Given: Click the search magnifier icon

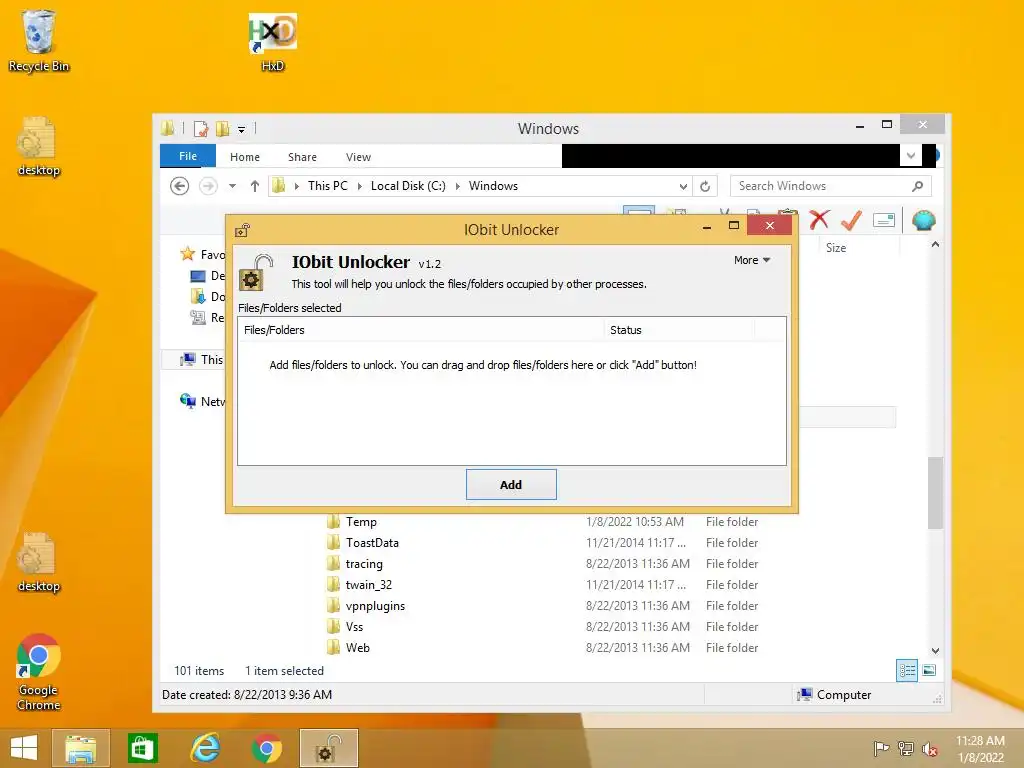Looking at the screenshot, I should tap(918, 186).
